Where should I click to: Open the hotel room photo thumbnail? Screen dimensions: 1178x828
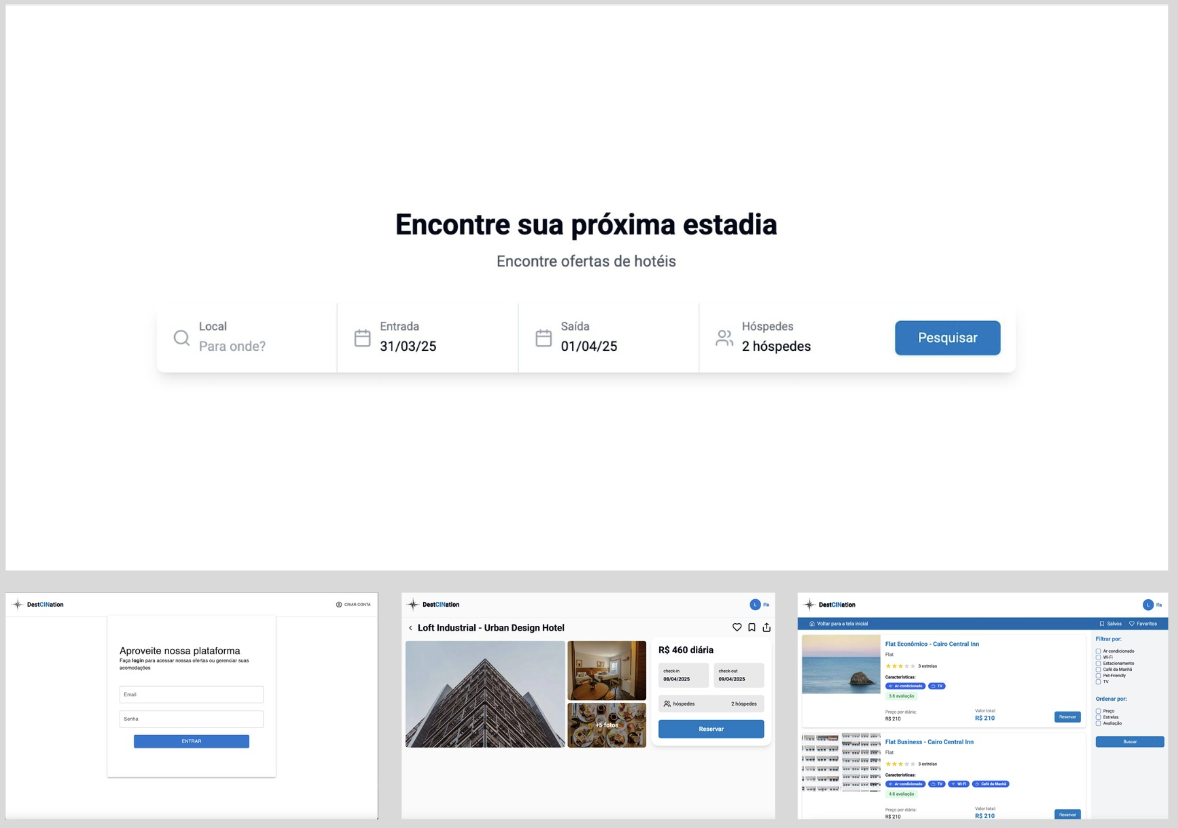(x=606, y=670)
